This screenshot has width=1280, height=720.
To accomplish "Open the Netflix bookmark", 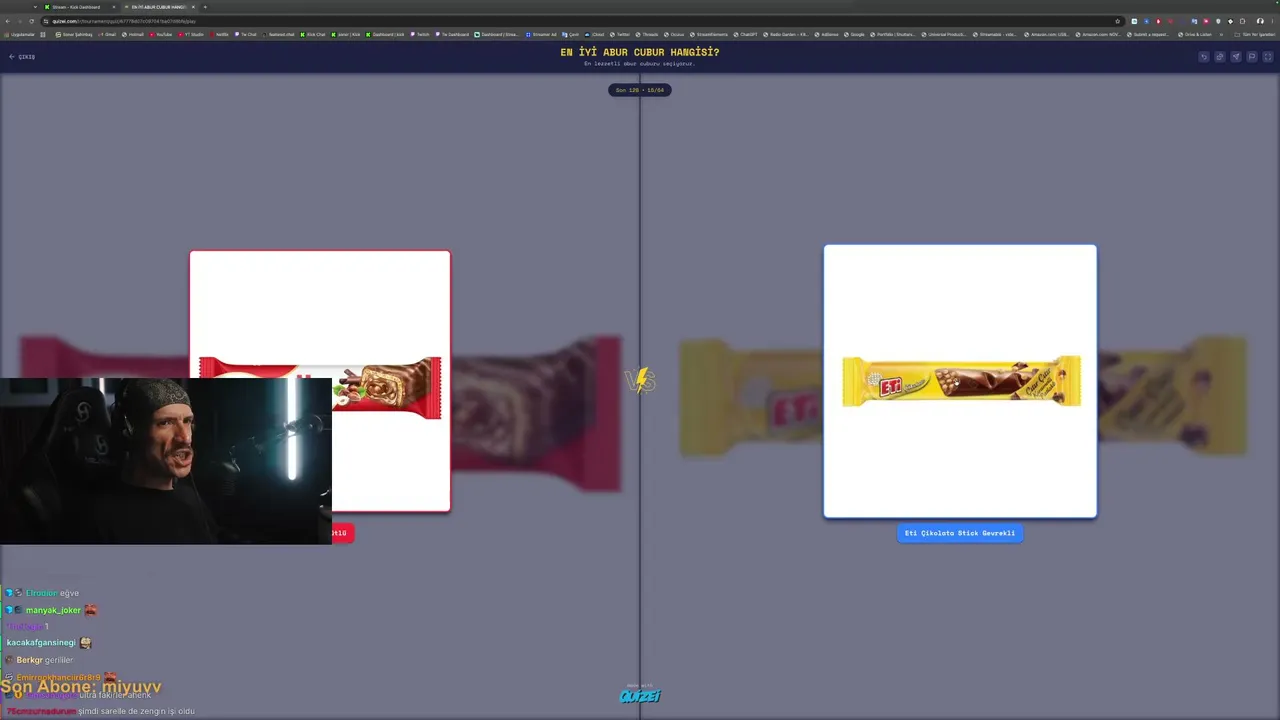I will pos(219,34).
